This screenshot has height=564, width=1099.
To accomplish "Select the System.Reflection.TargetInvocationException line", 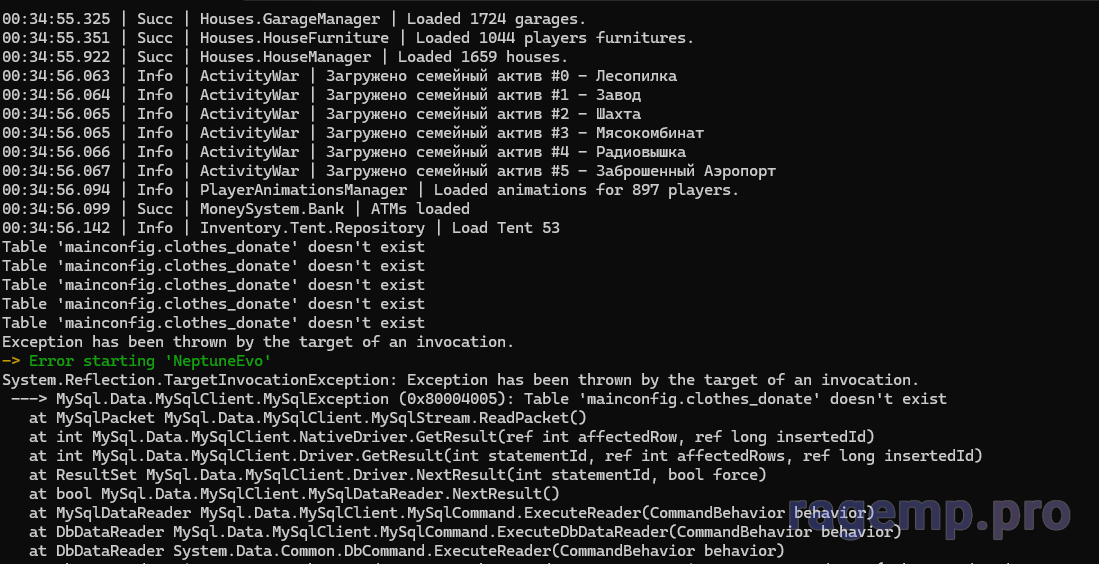I will point(460,380).
